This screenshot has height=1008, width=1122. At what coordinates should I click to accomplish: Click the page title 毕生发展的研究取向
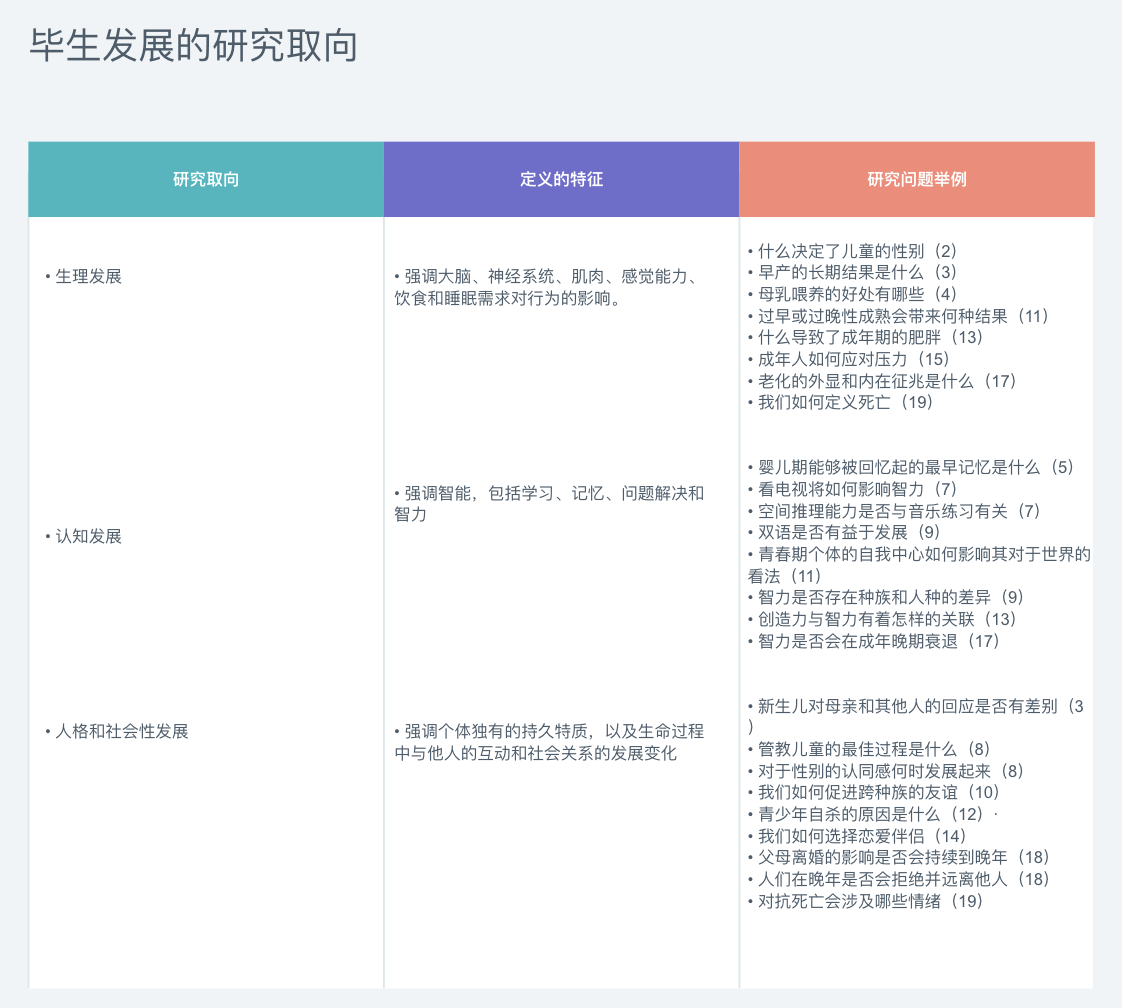[x=193, y=46]
